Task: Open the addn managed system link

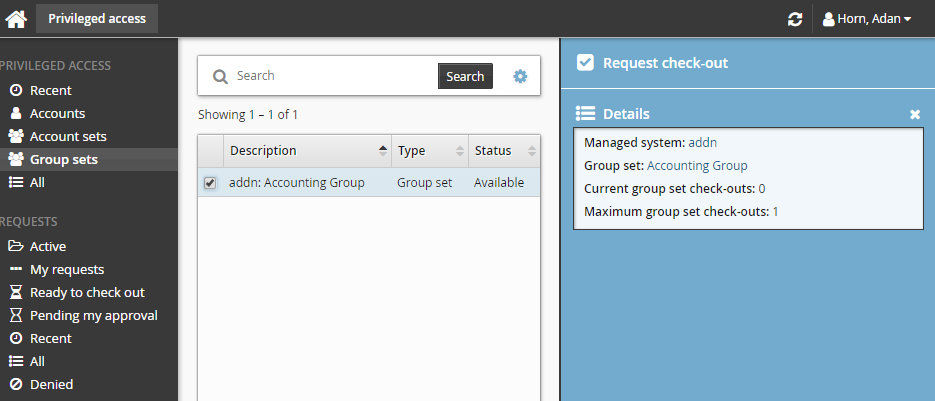Action: [702, 143]
